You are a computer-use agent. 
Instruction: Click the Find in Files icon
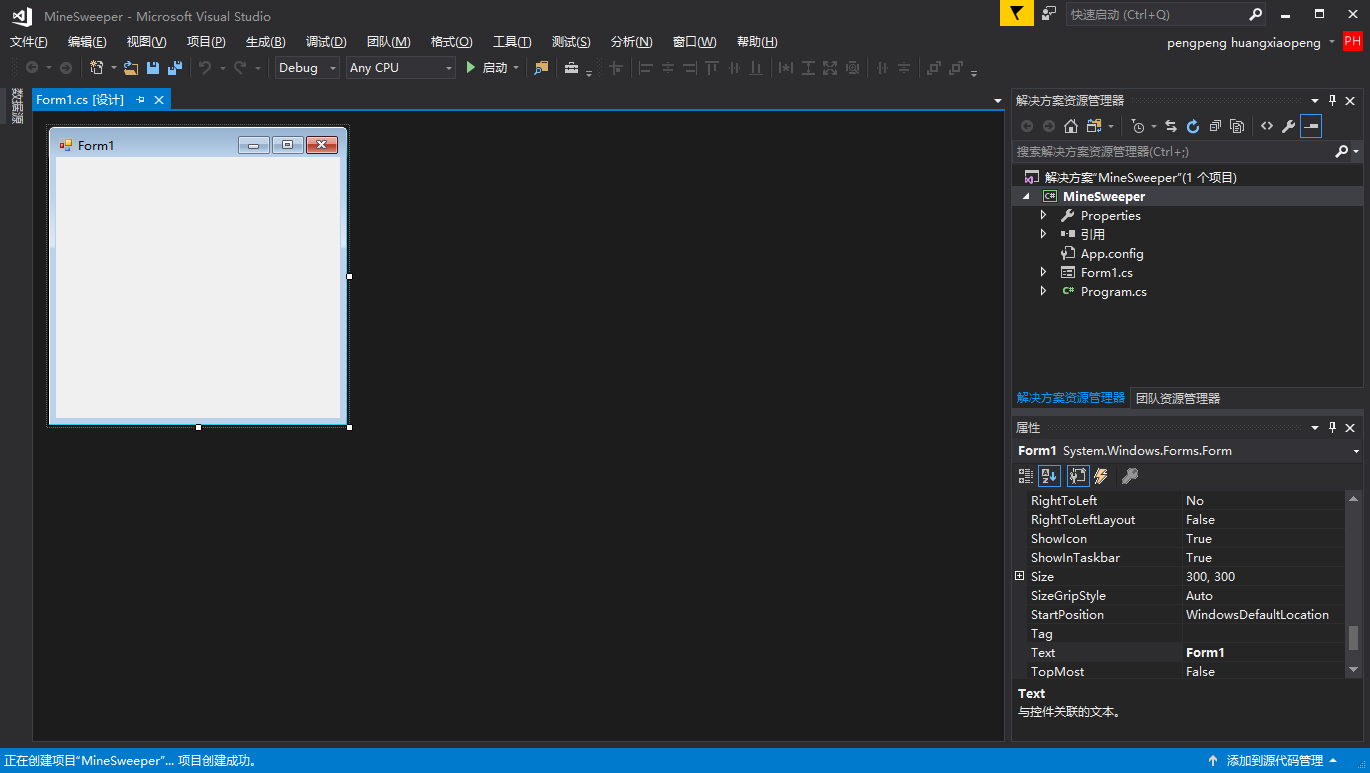541,68
